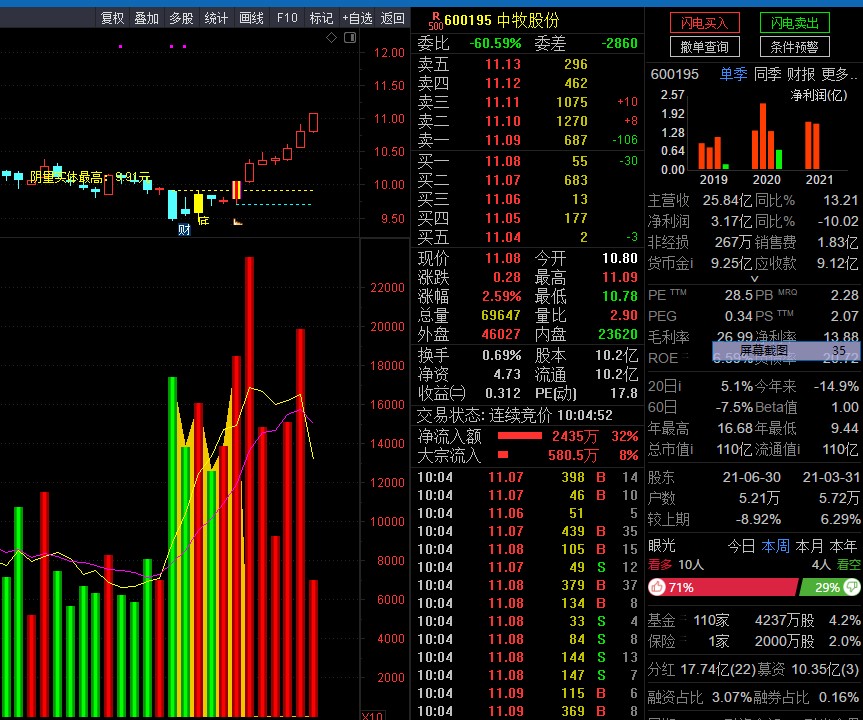Open 撤单查询 order cancel query
863x720 pixels.
704,47
